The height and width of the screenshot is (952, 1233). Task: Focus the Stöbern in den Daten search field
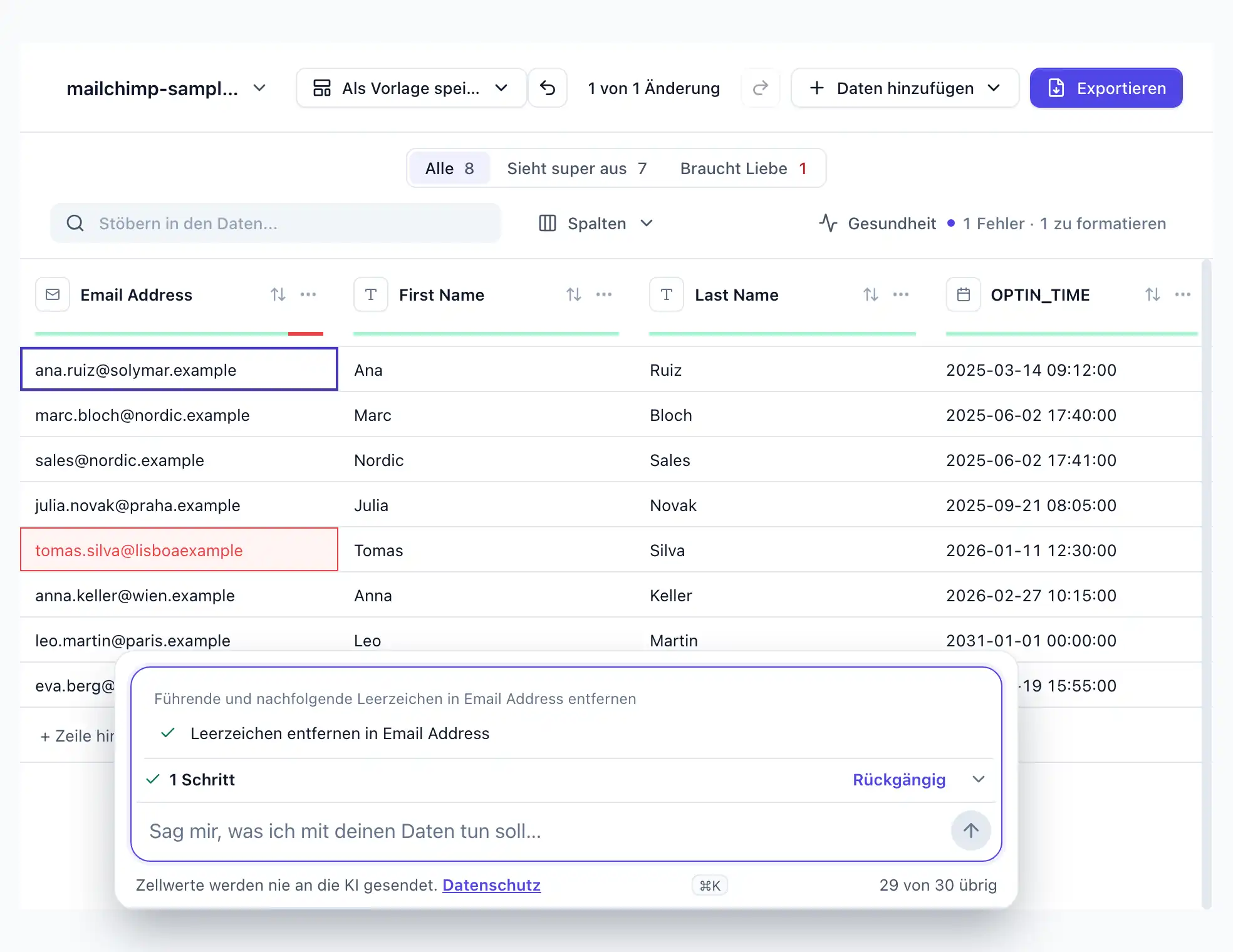coord(276,223)
